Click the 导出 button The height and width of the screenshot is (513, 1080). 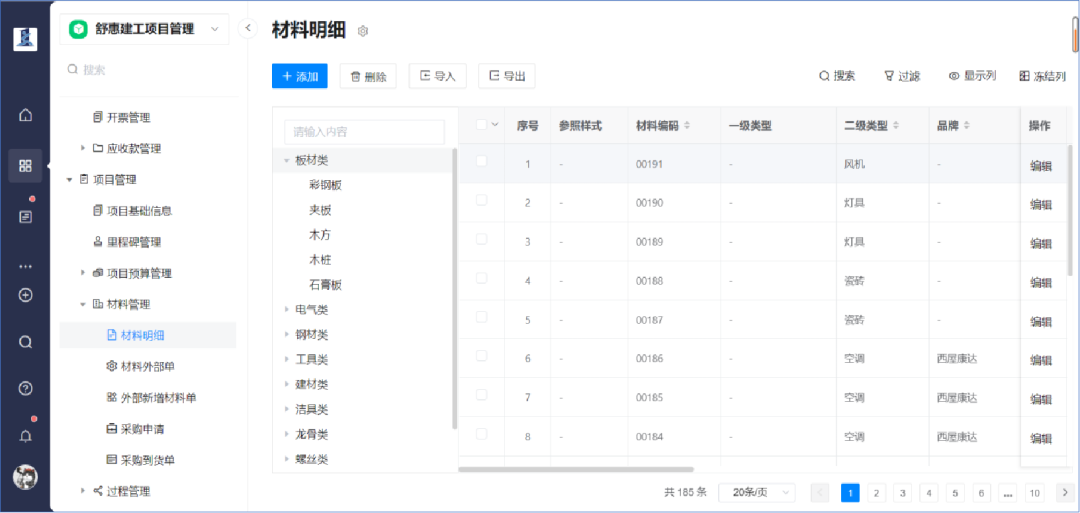pyautogui.click(x=507, y=76)
